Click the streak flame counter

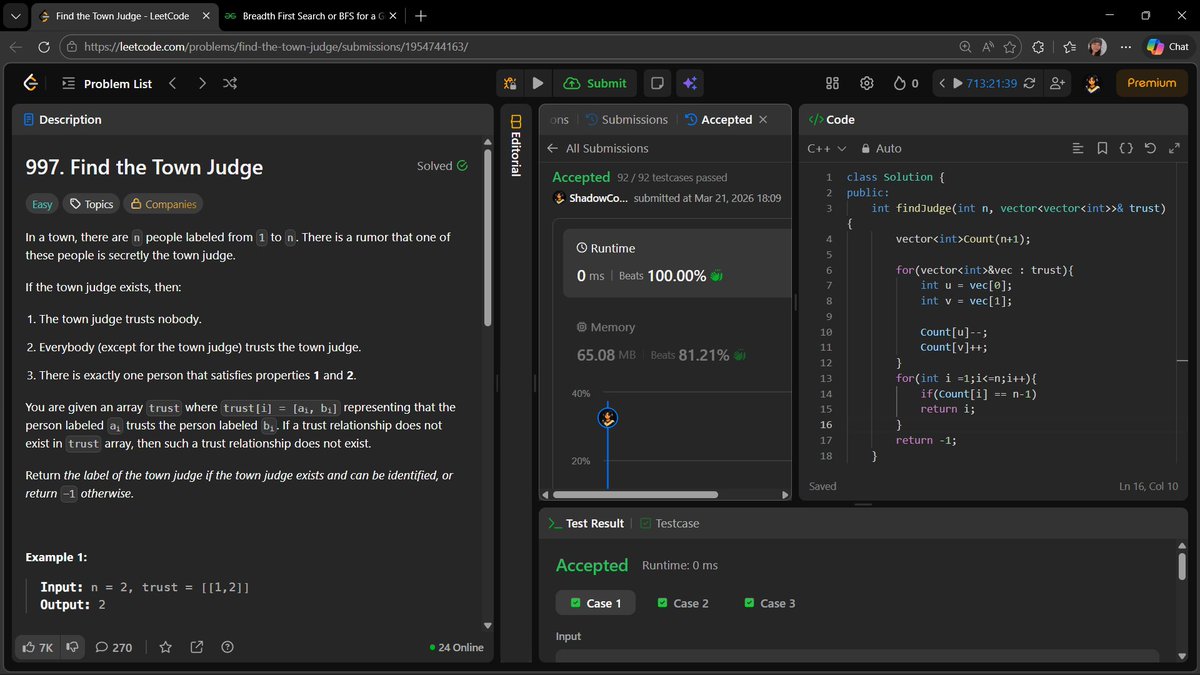coord(905,84)
